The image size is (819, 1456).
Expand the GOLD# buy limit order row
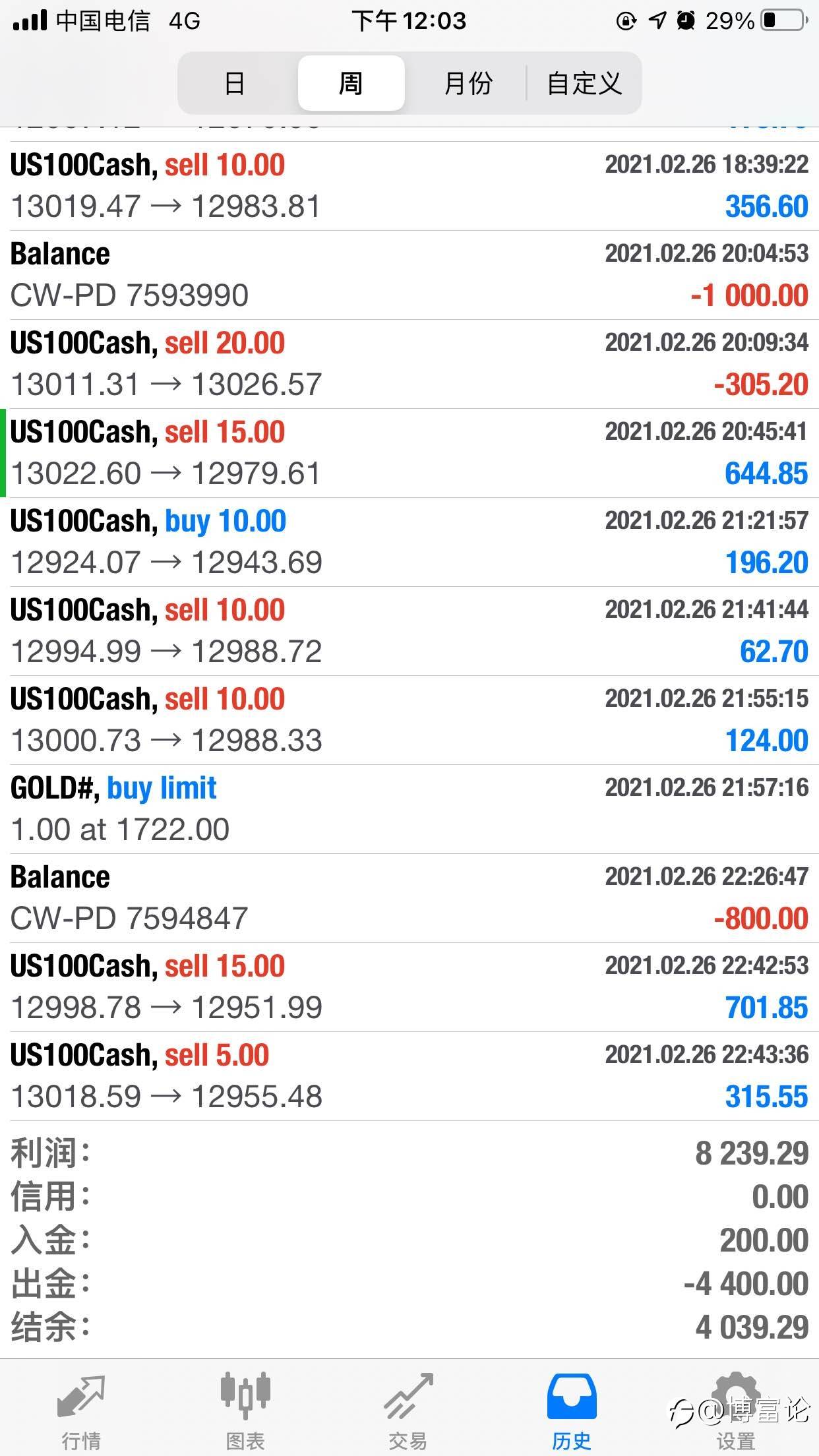409,809
